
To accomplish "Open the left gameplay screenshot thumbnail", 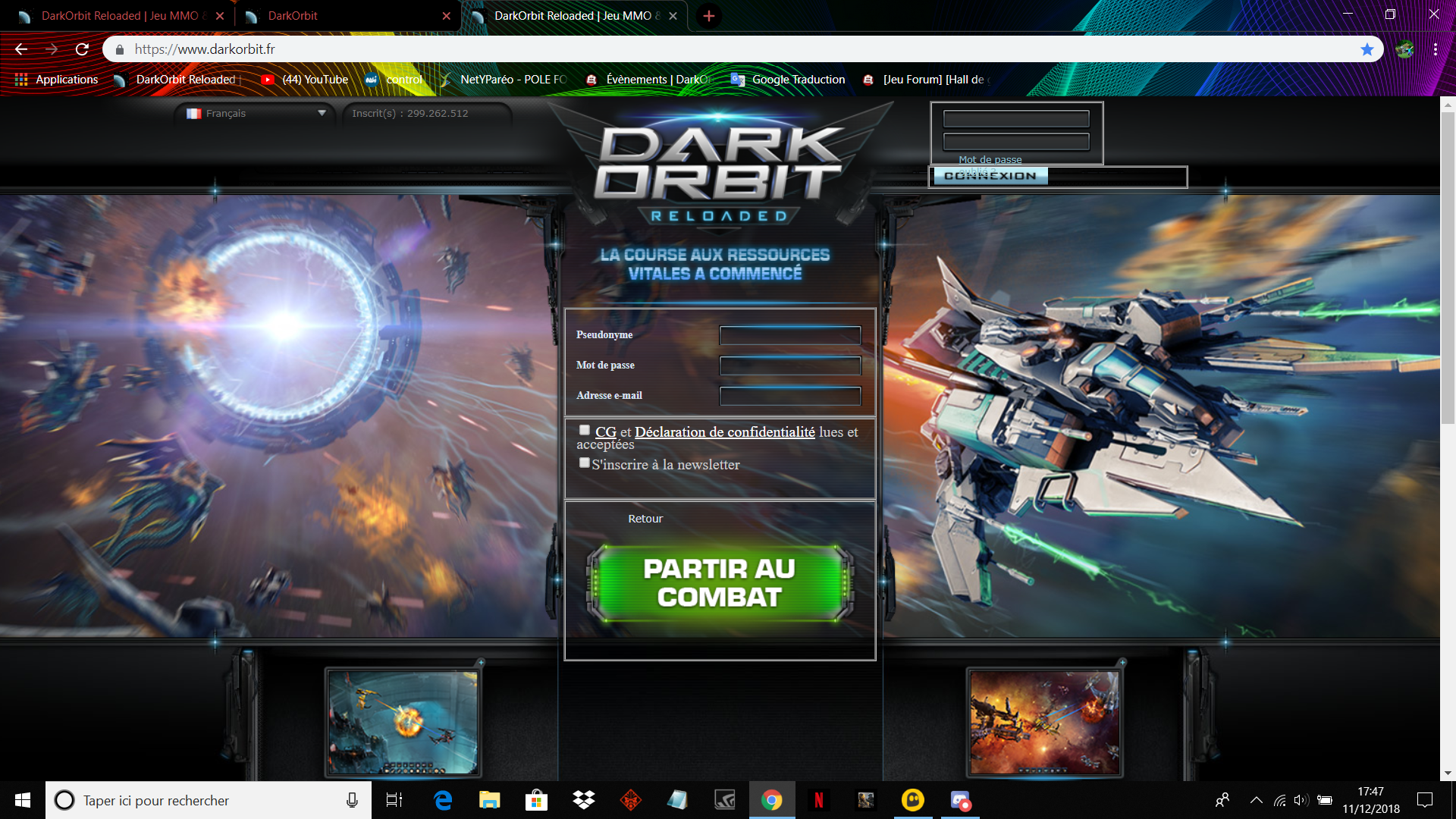I will pyautogui.click(x=403, y=722).
